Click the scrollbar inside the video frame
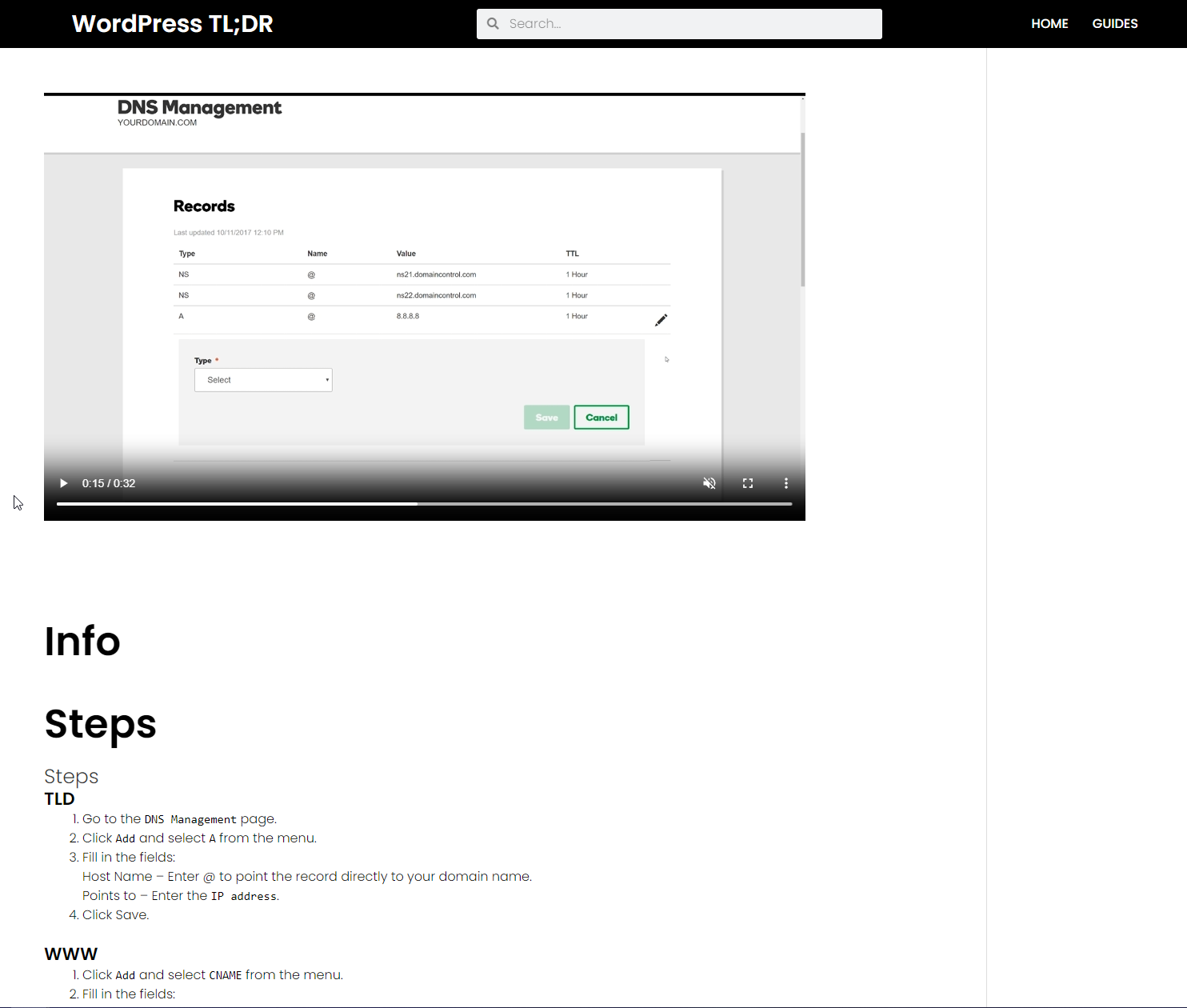1187x1008 pixels. 802,210
